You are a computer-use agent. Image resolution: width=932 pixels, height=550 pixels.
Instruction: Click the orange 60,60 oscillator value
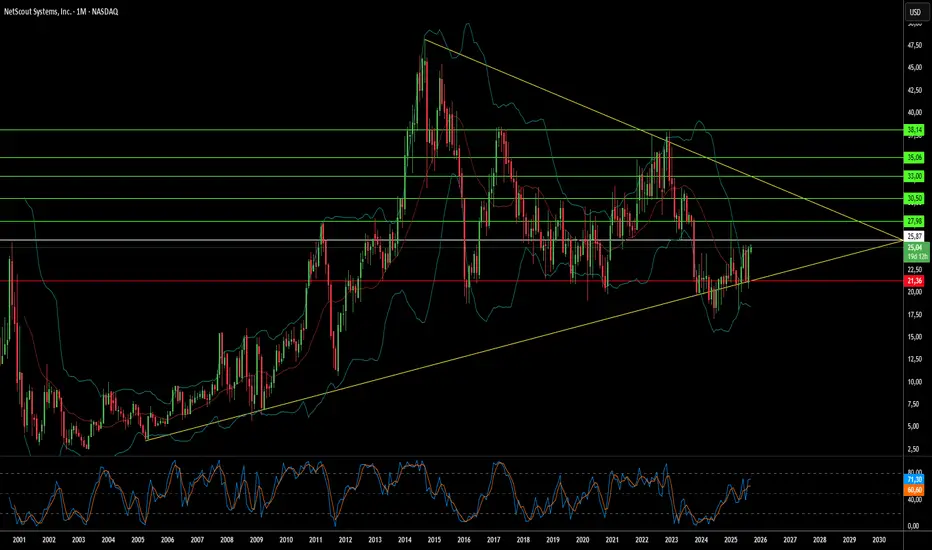(x=915, y=490)
